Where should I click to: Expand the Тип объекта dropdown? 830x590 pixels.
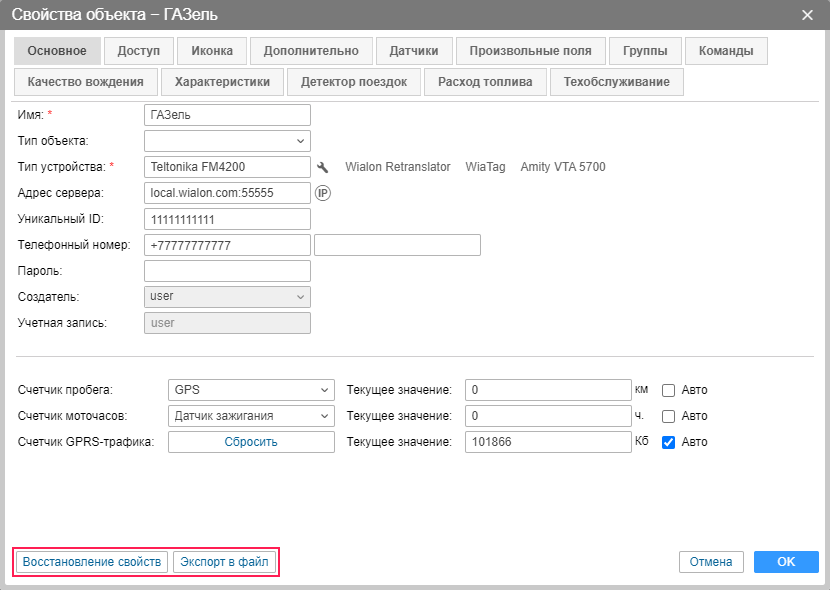(x=227, y=141)
